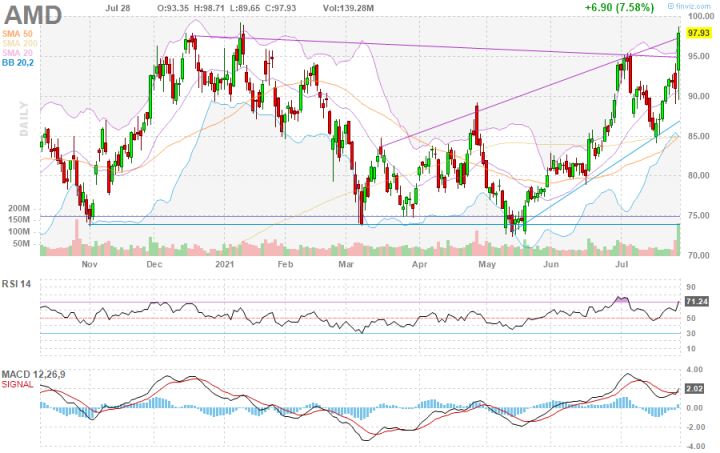Click the 2.02 MACD value tag
Image resolution: width=720 pixels, height=453 pixels.
click(694, 389)
